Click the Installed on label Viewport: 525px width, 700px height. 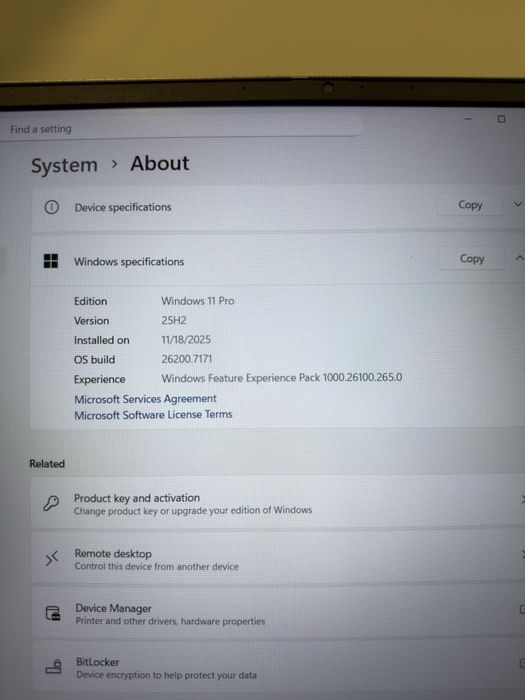point(101,340)
